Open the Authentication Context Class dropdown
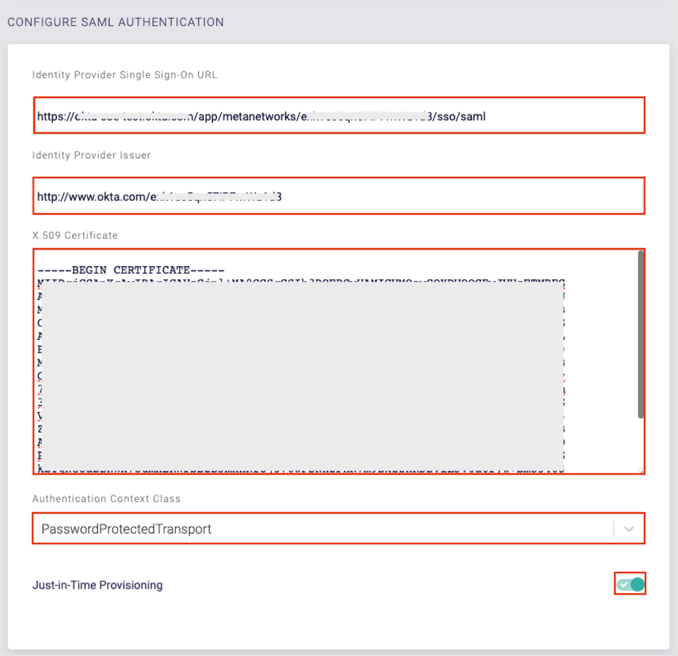 click(x=325, y=528)
